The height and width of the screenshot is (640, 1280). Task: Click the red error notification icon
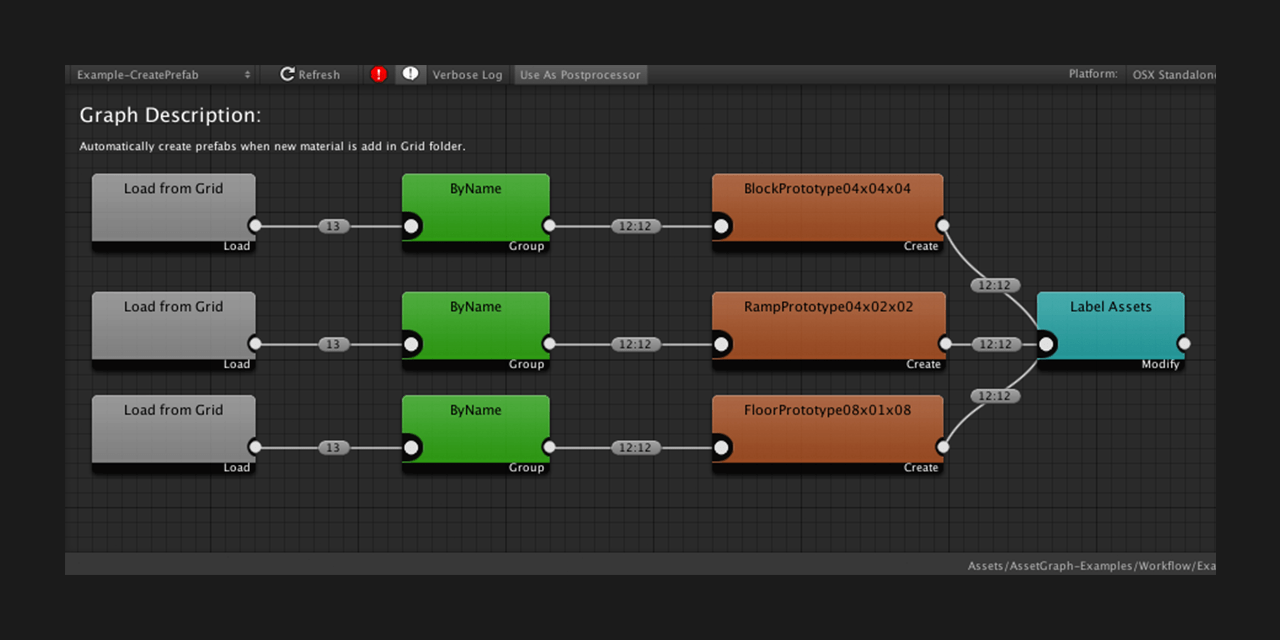(x=378, y=74)
